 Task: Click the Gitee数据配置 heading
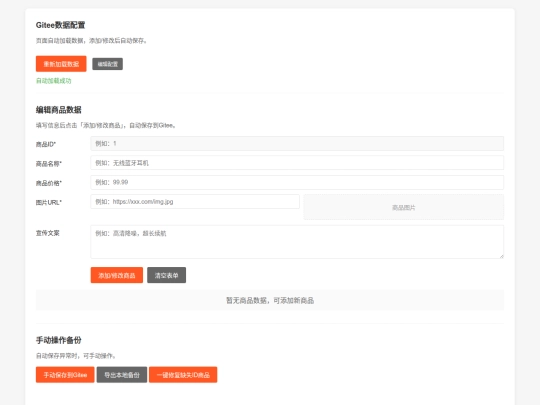tap(60, 25)
